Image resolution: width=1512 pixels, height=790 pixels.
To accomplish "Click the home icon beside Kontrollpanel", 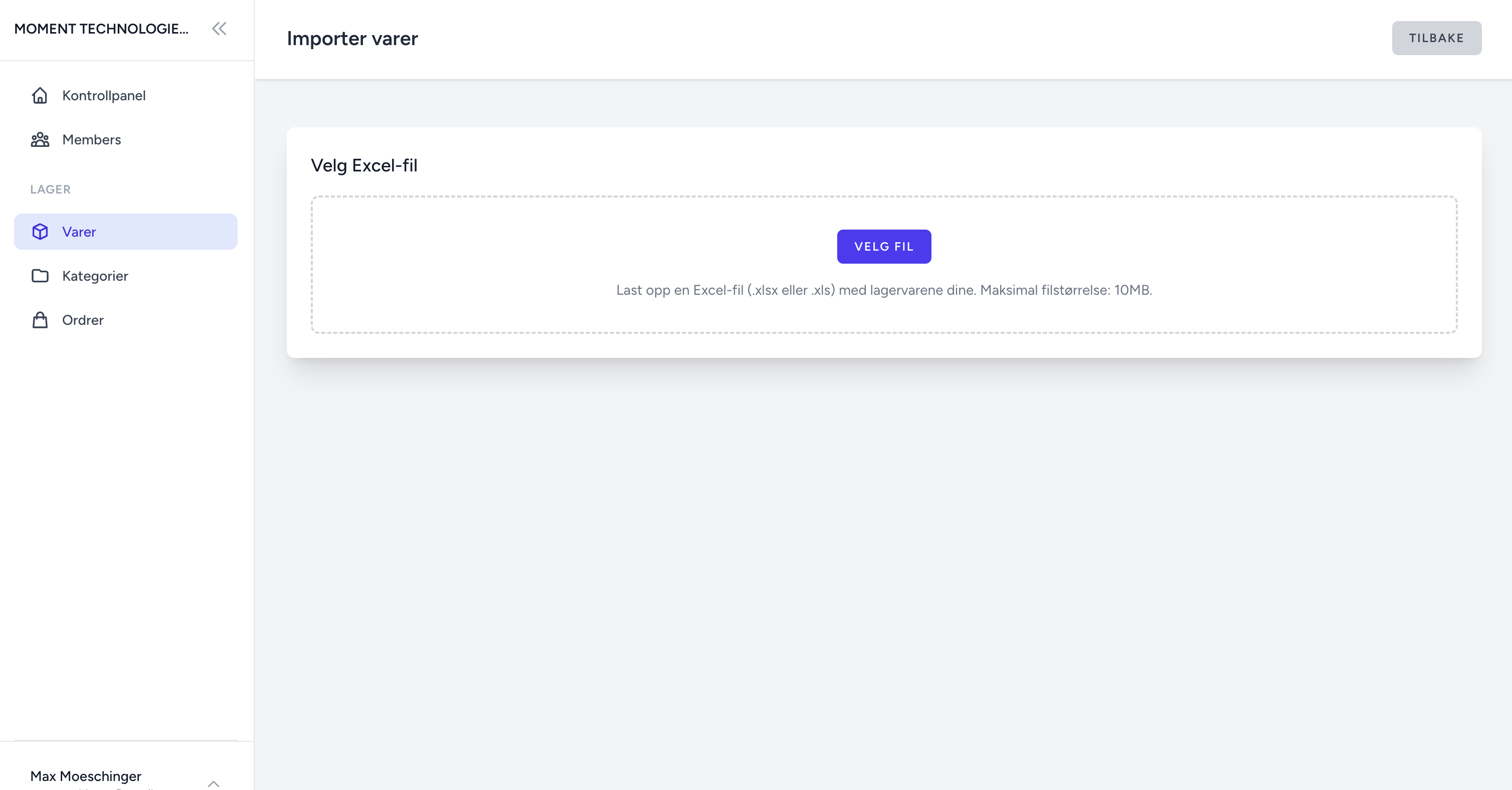I will 40,96.
